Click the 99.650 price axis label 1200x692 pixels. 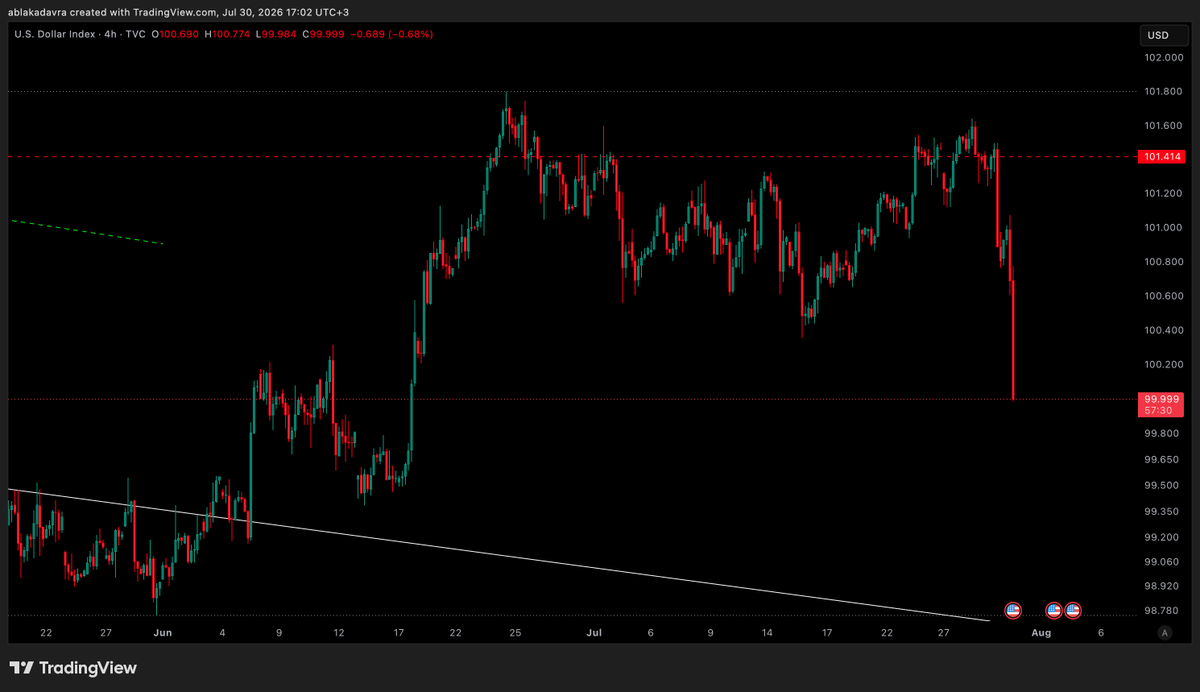pos(1160,460)
